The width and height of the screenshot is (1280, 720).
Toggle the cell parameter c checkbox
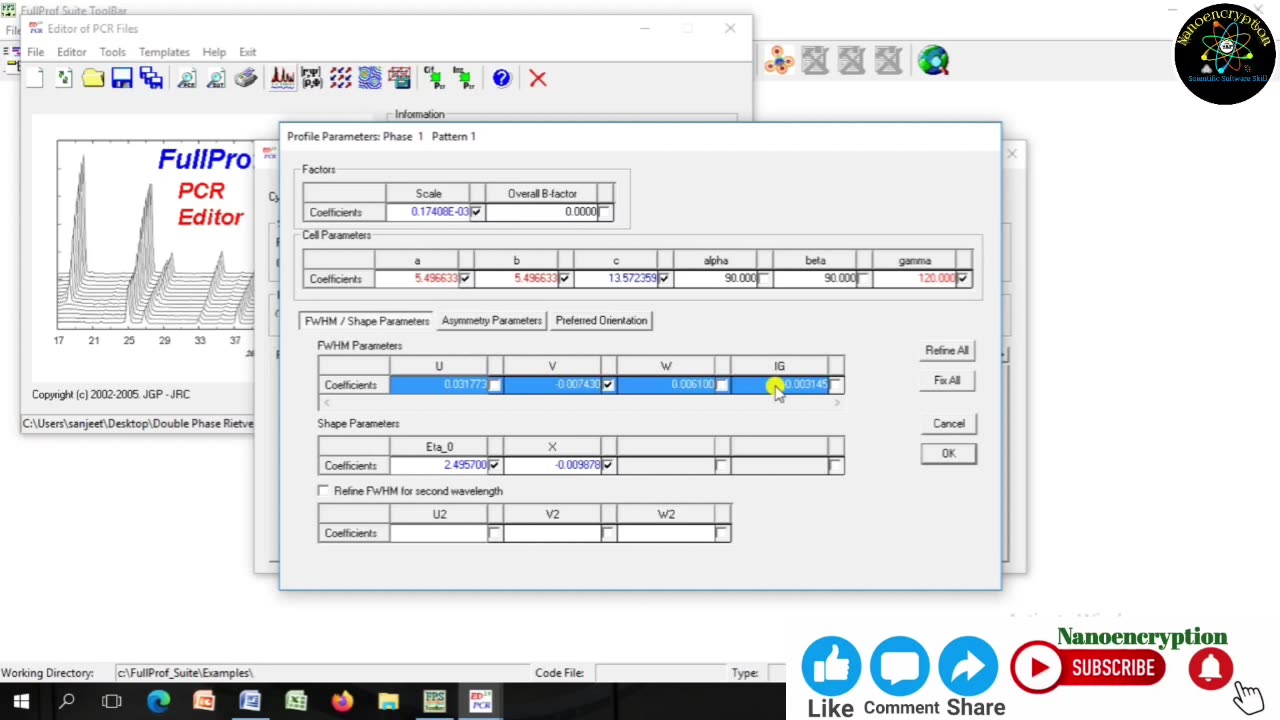tap(664, 278)
